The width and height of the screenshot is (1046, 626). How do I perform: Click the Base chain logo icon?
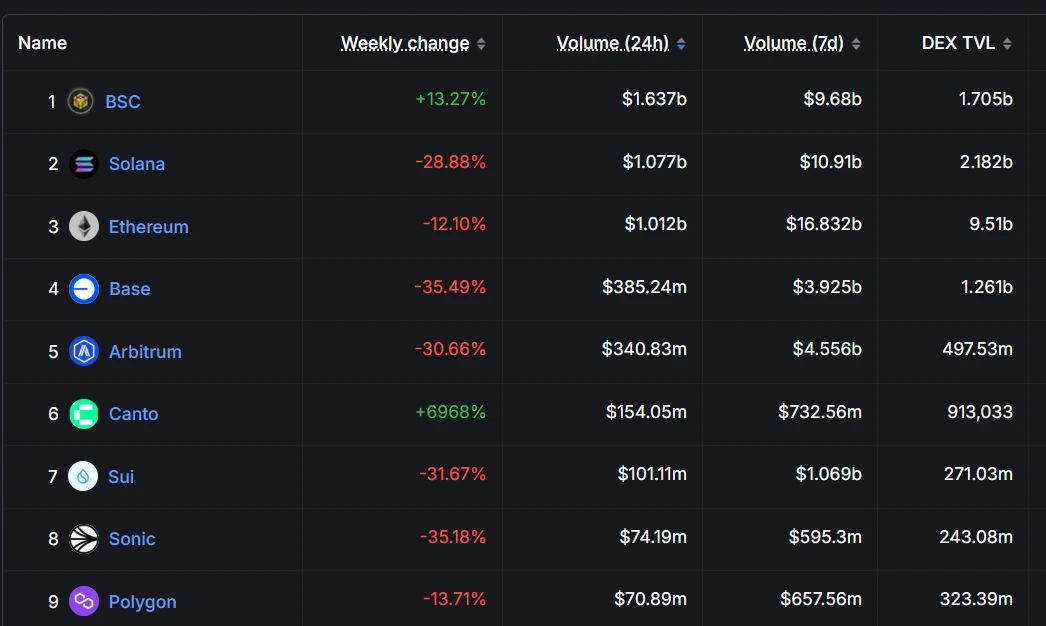pos(84,289)
